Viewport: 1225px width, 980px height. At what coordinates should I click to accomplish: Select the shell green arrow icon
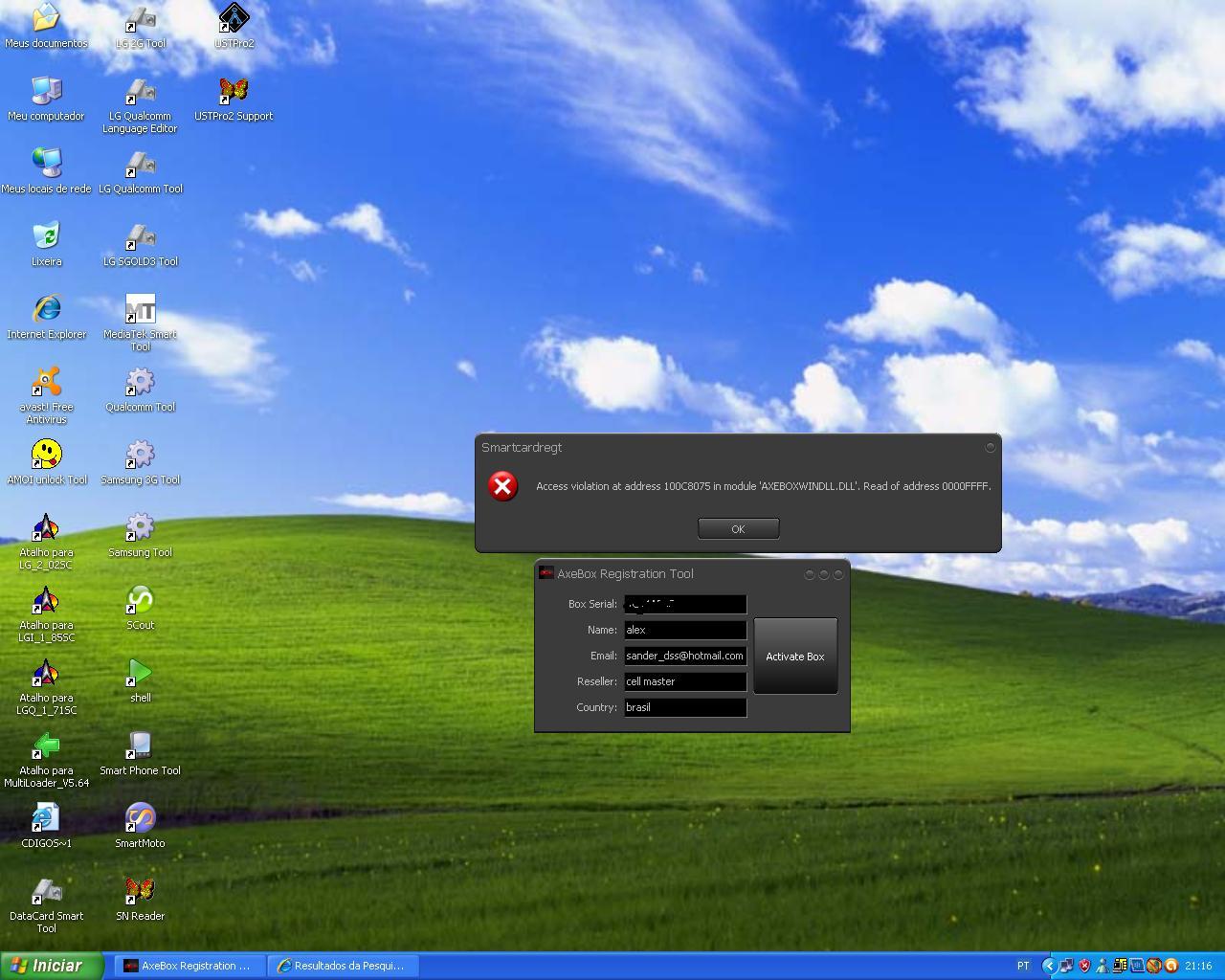141,674
